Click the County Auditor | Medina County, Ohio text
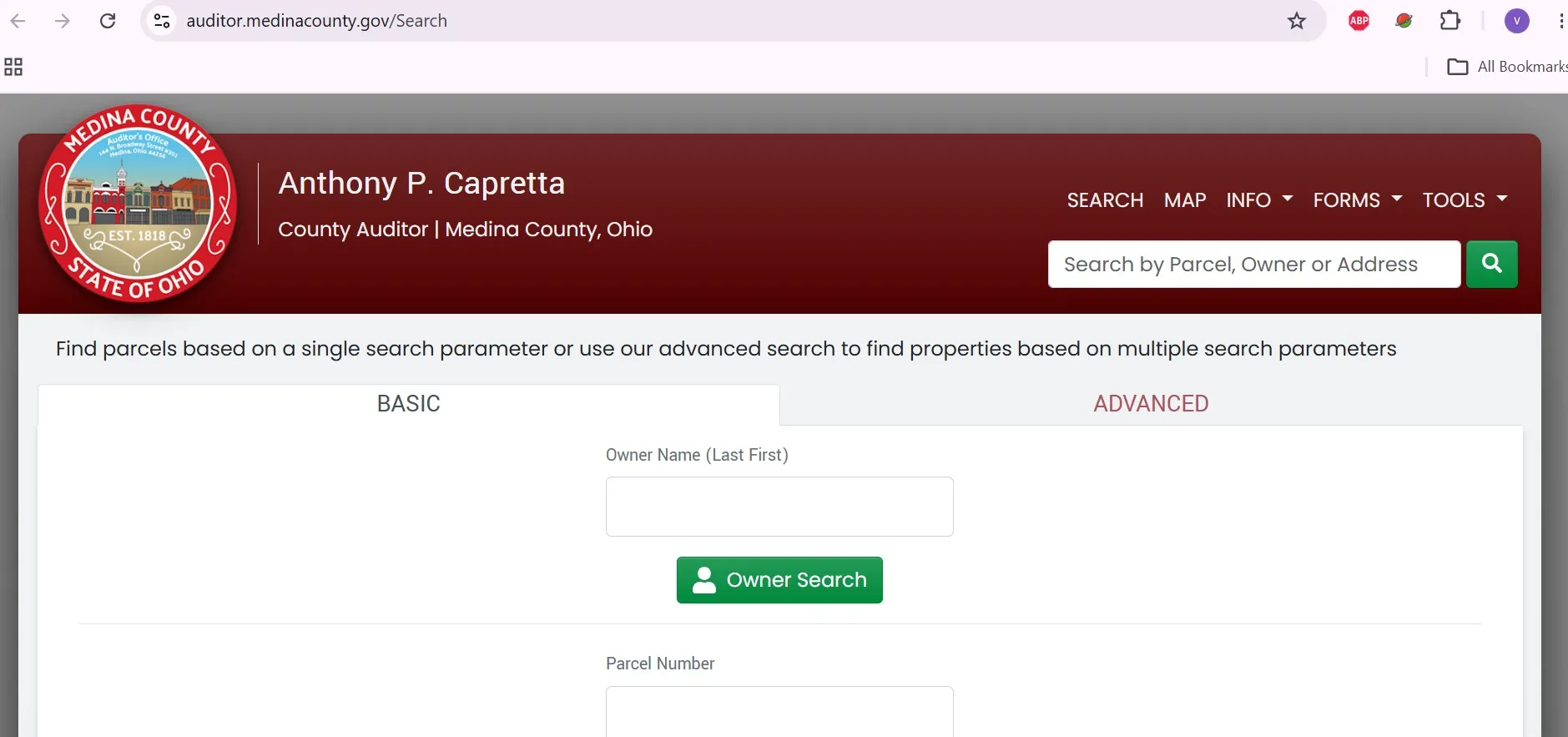1568x737 pixels. pyautogui.click(x=465, y=230)
